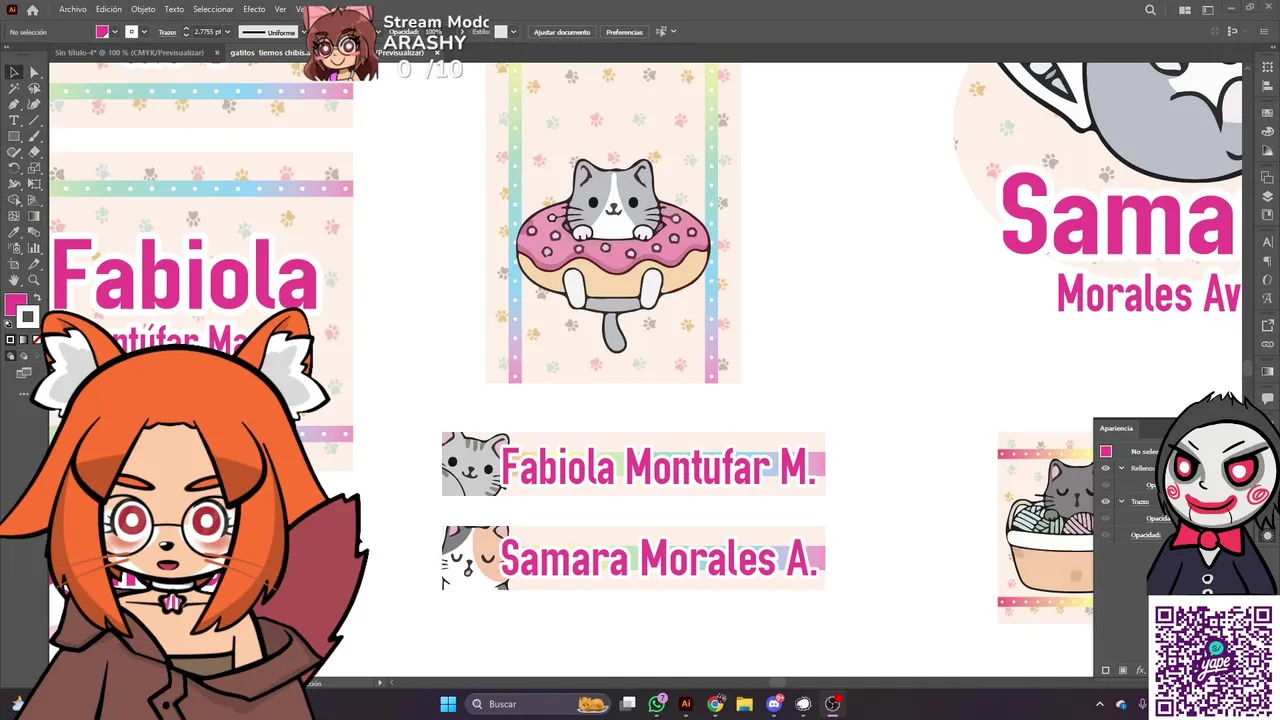Select the Zoom tool

coord(34,280)
